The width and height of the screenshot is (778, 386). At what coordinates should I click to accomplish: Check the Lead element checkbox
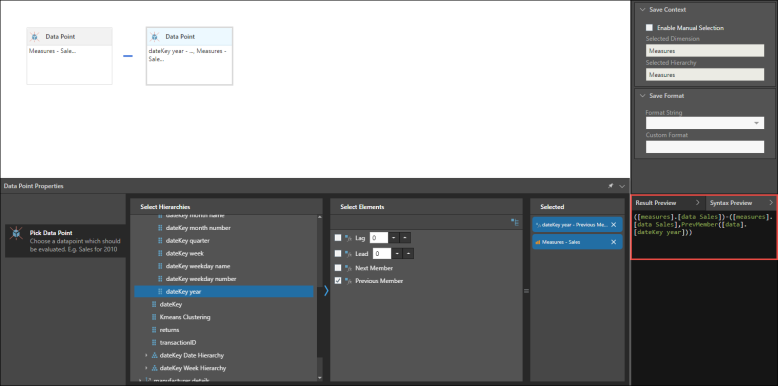338,254
